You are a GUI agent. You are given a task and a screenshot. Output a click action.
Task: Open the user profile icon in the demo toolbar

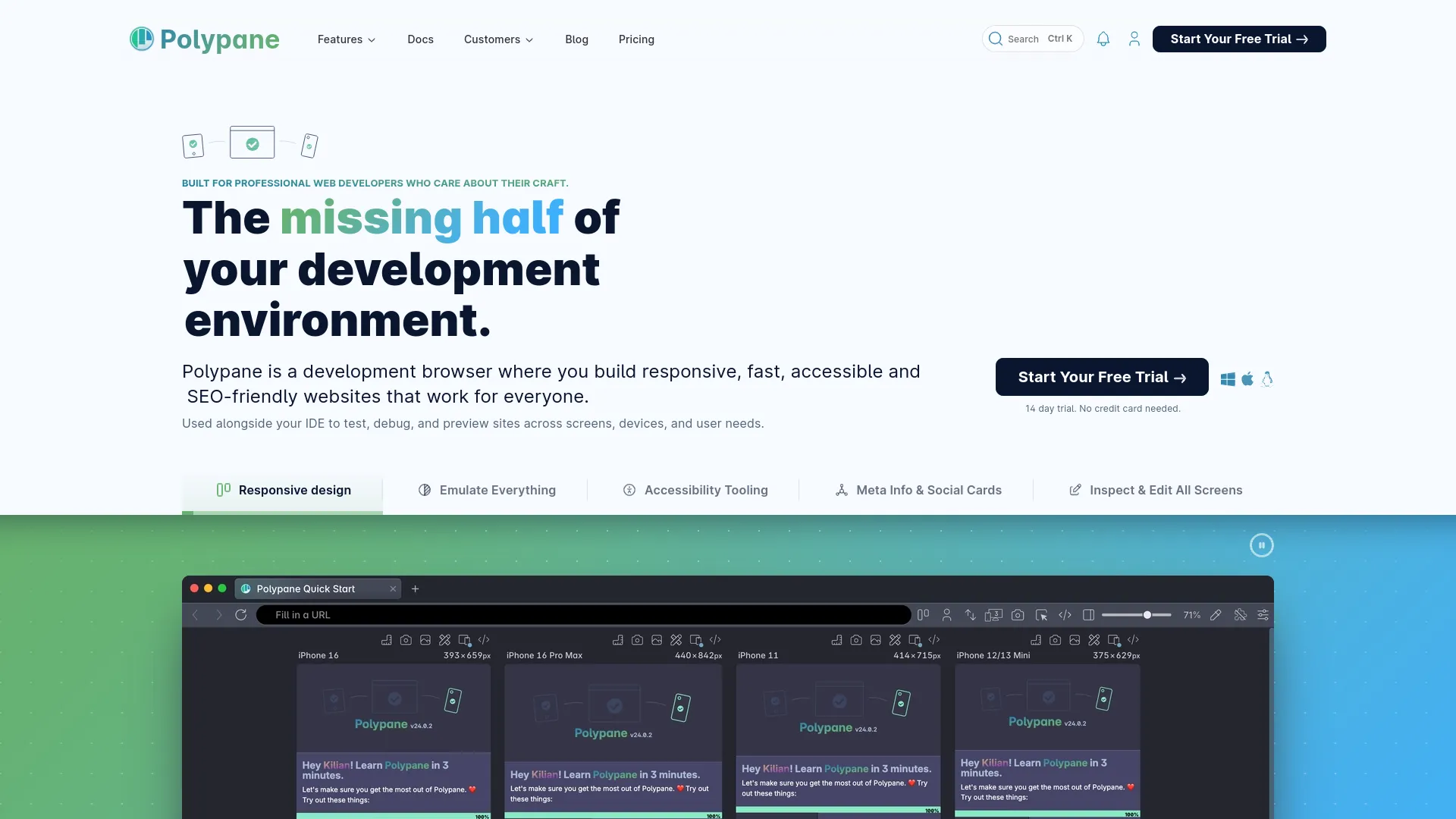(946, 615)
